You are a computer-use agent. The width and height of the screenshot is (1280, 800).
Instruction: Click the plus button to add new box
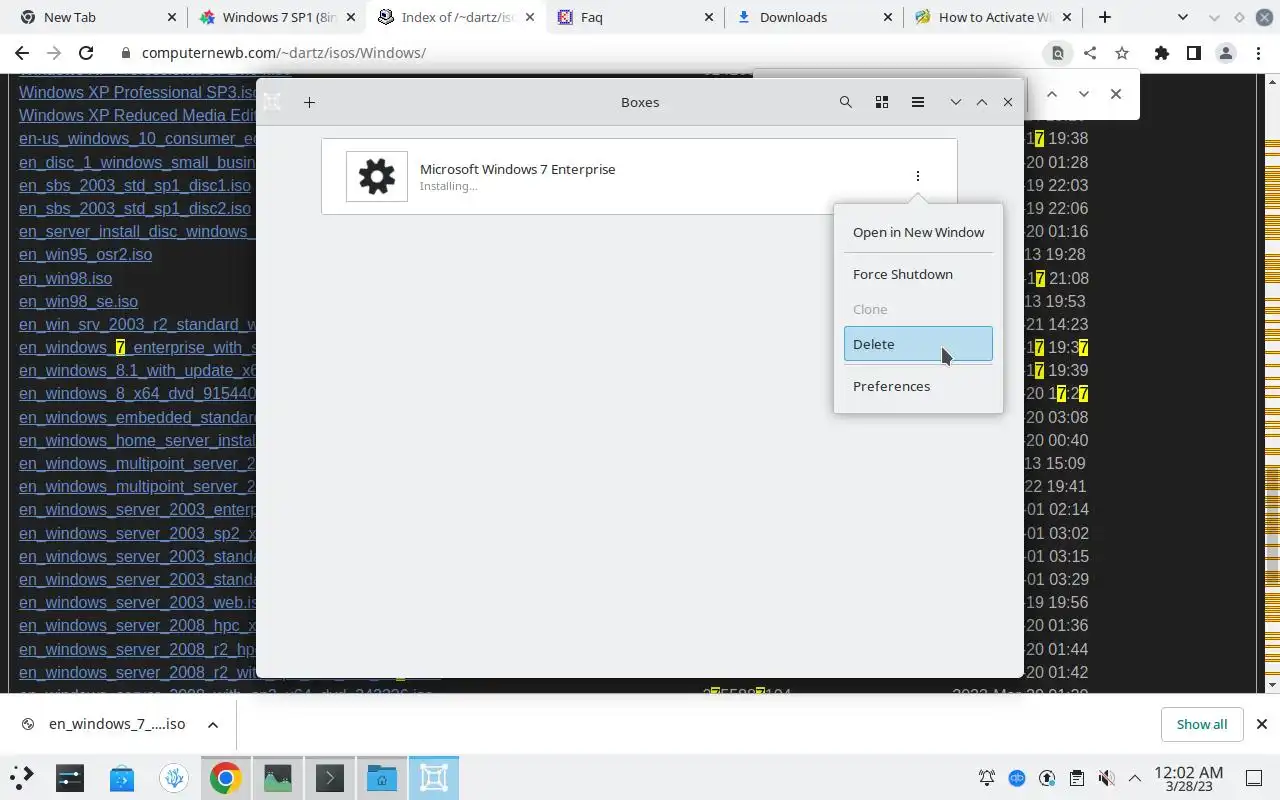tap(309, 102)
